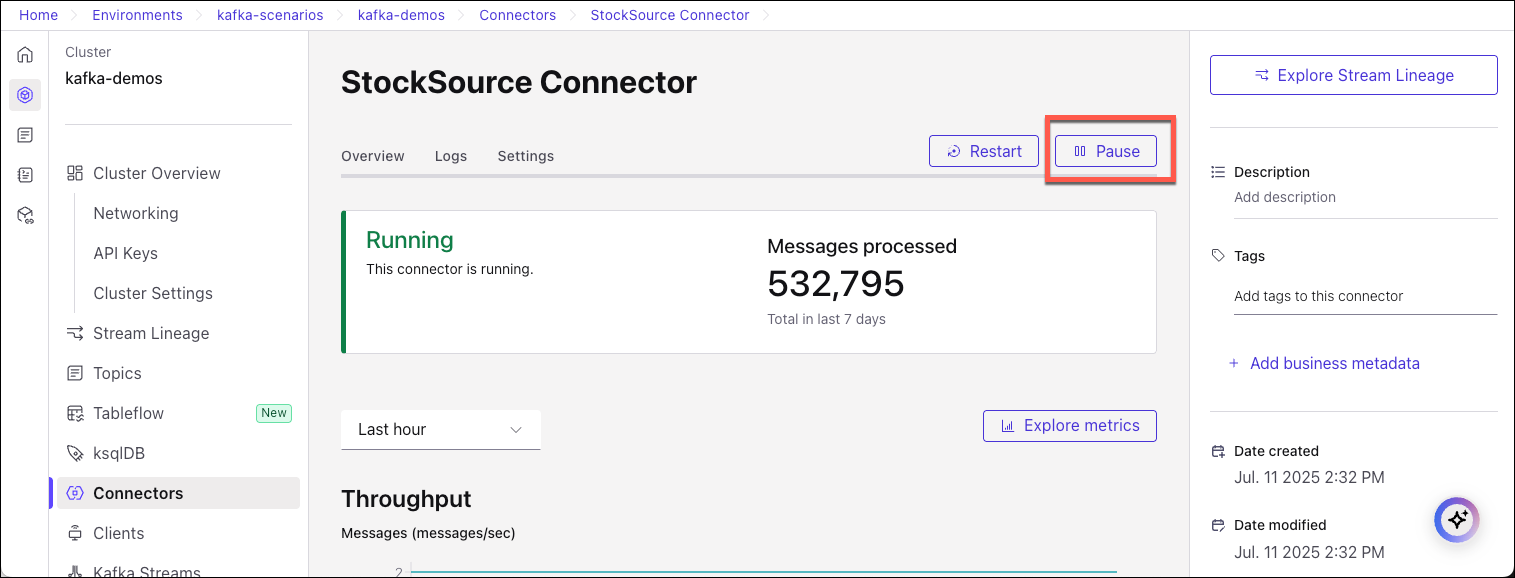1515x578 pixels.
Task: Open Cluster Overview in the sidebar
Action: click(156, 173)
